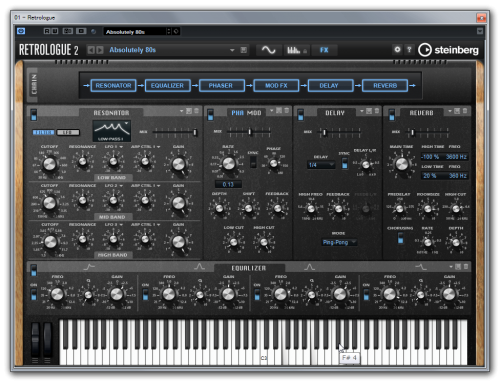
Task: Toggle the Delay effect power switch
Action: click(300, 115)
